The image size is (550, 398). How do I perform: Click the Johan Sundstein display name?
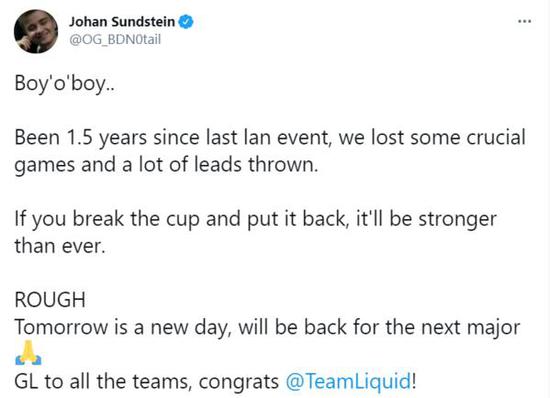[122, 22]
